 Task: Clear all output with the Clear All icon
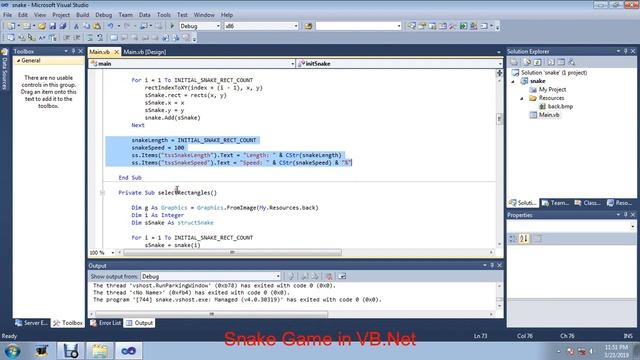click(x=329, y=276)
